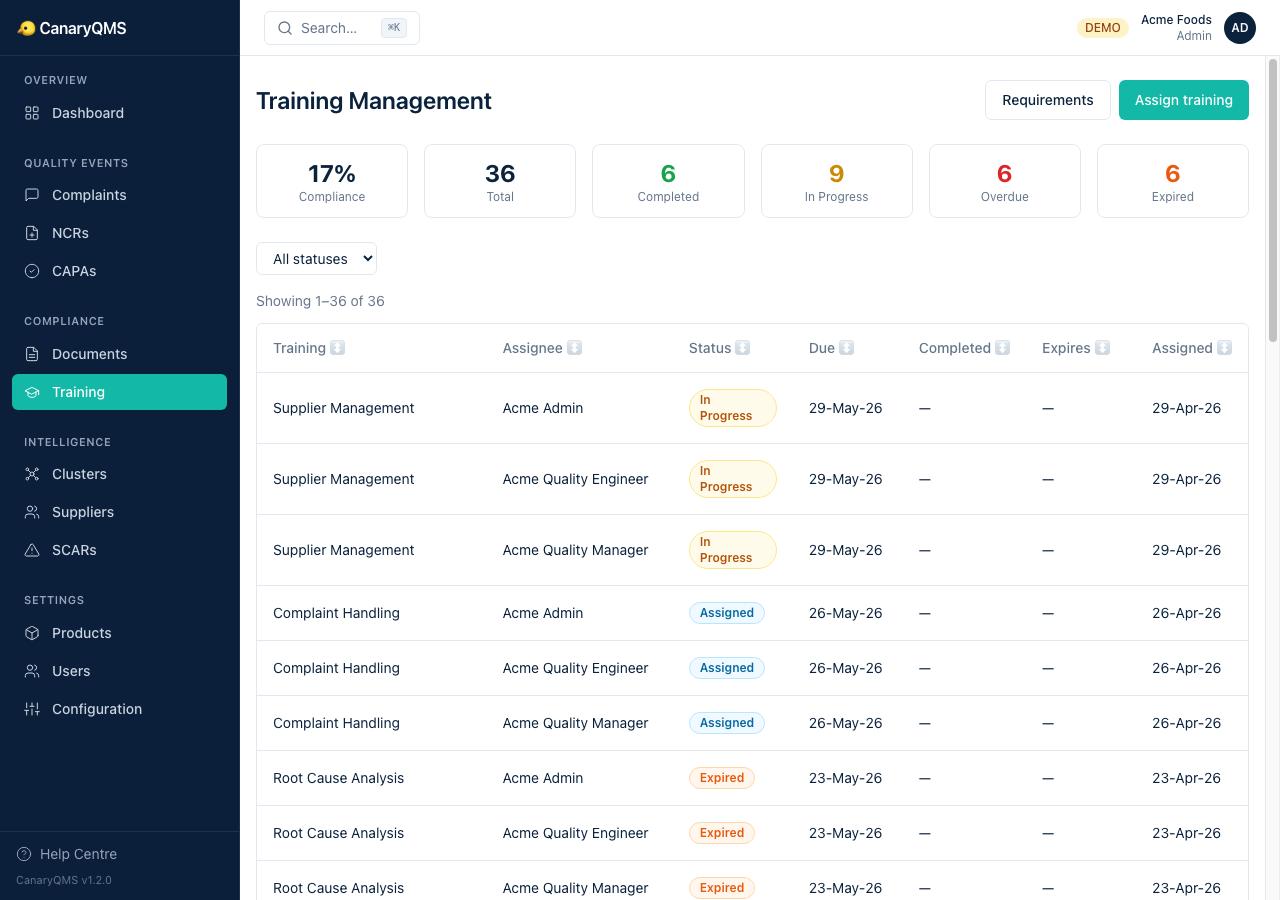Open the All statuses dropdown

point(316,258)
